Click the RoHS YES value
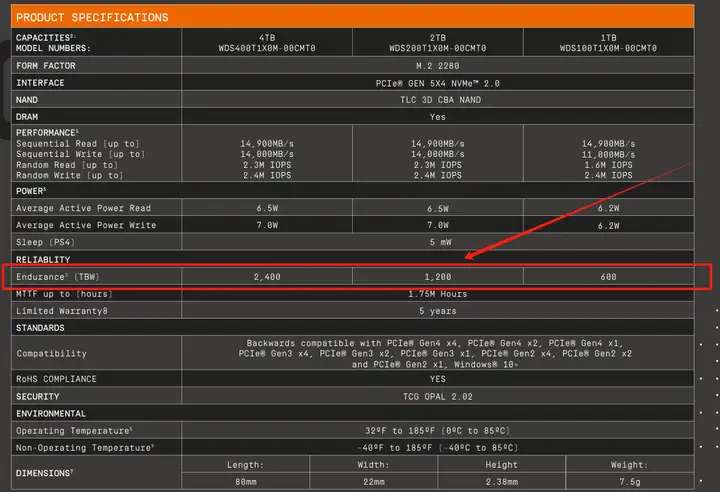The width and height of the screenshot is (720, 492). click(x=438, y=379)
